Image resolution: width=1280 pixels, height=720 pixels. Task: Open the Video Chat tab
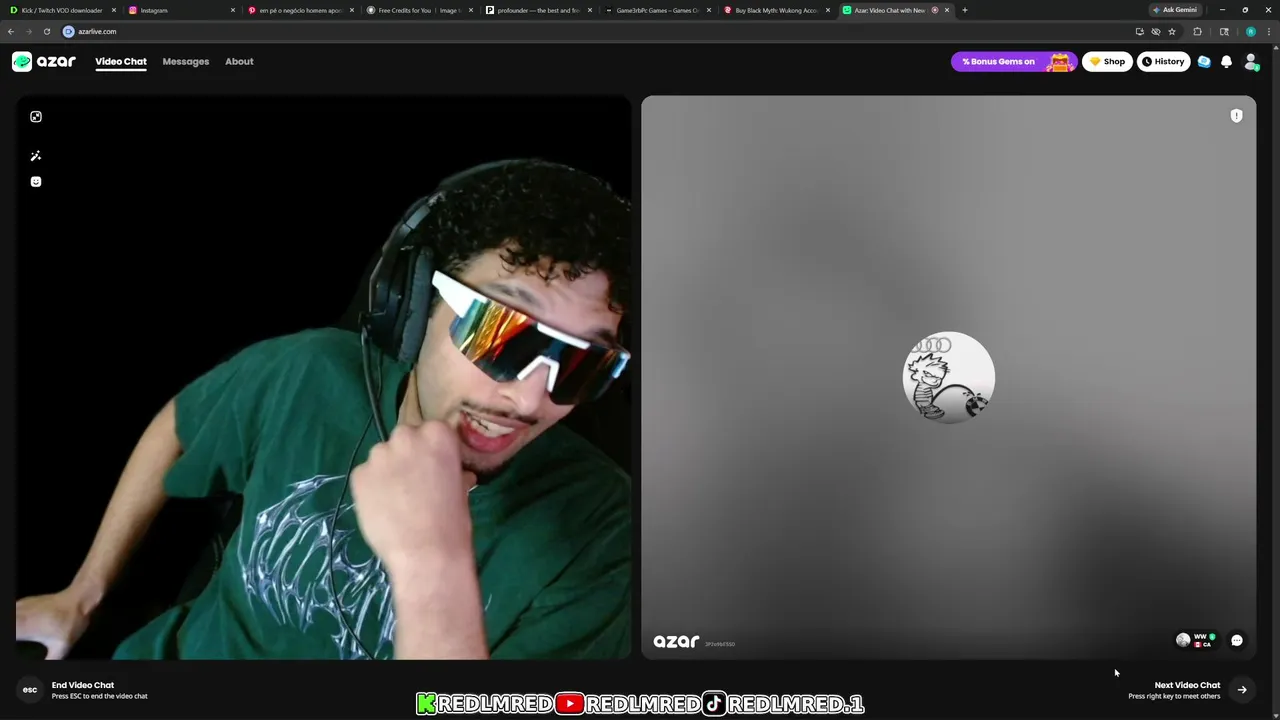(121, 62)
